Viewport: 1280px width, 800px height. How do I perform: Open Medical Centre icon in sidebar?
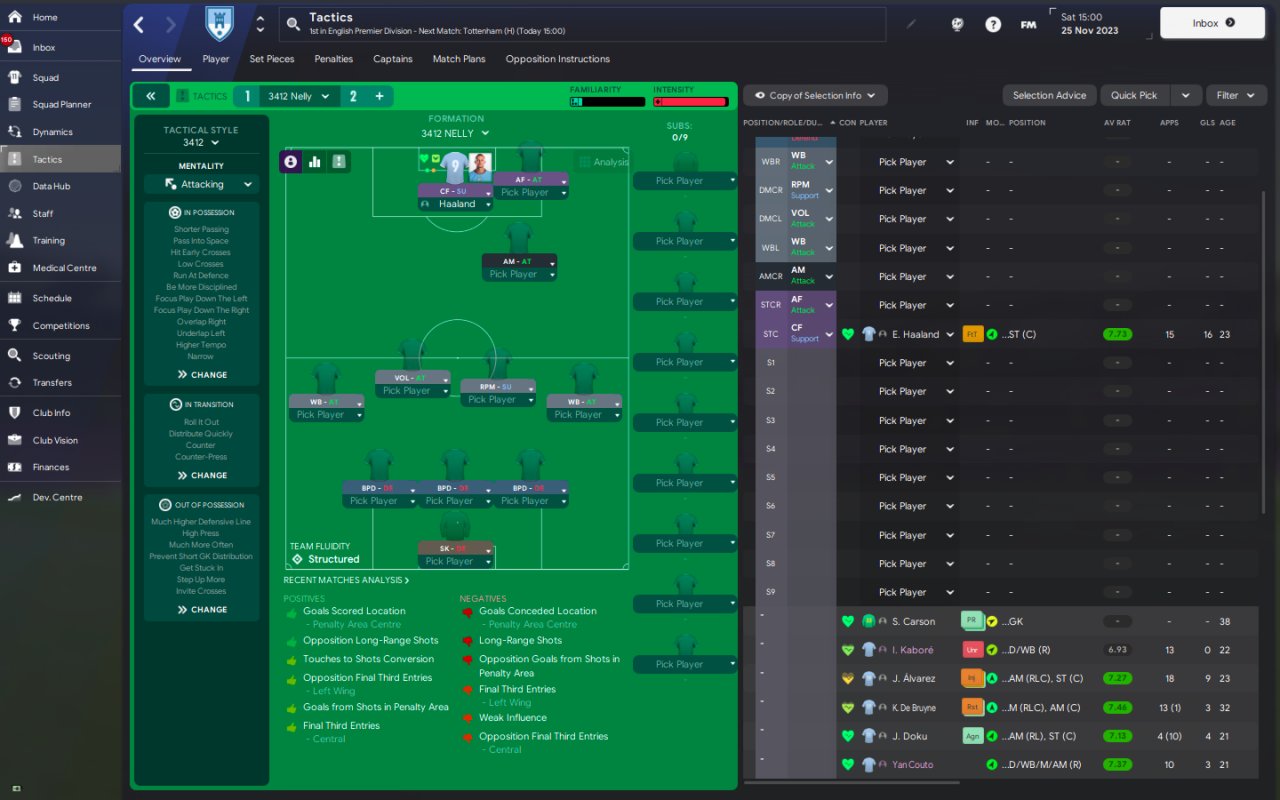[14, 267]
